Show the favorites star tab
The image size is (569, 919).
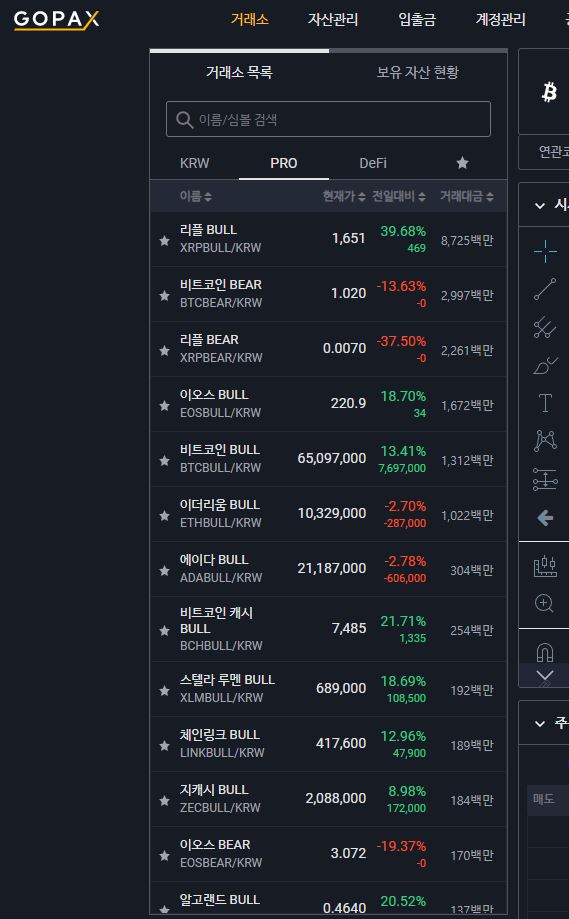[x=462, y=163]
